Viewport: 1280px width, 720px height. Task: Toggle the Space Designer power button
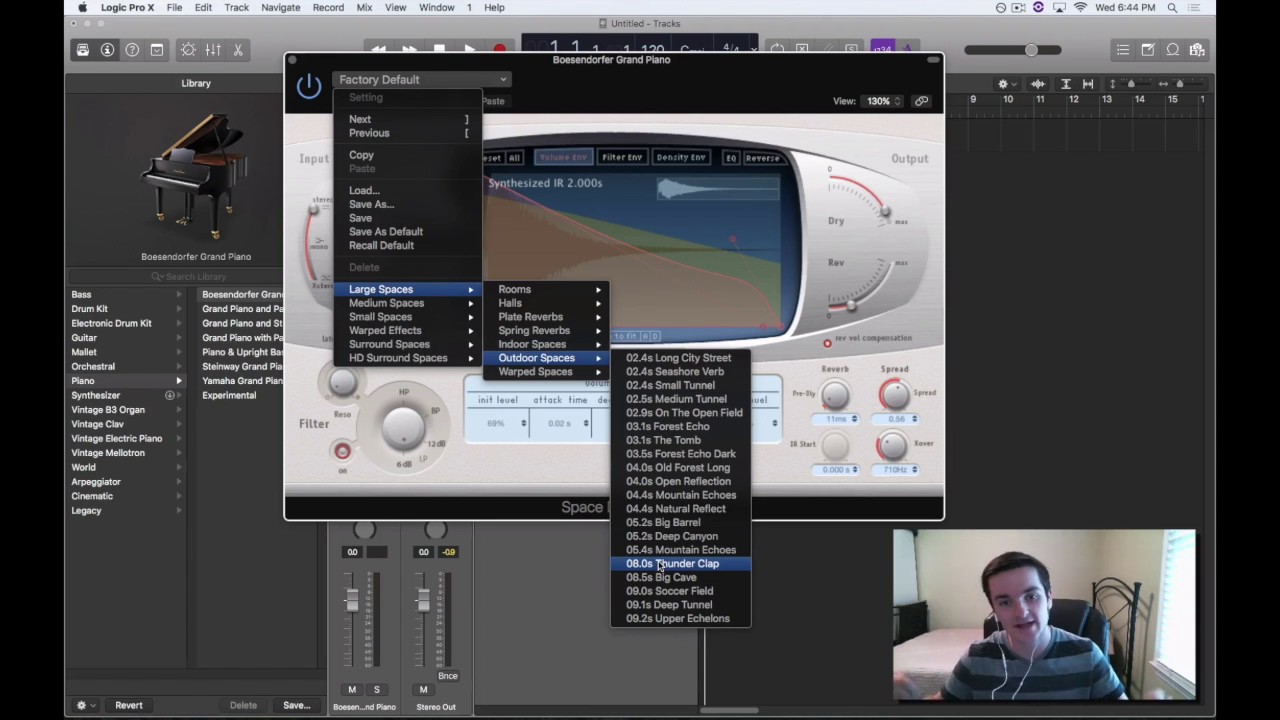(x=308, y=86)
